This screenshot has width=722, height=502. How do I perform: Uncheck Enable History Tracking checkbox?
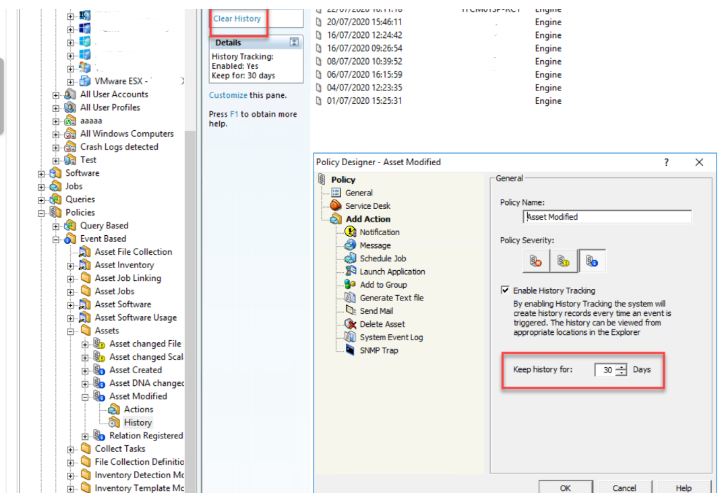506,290
